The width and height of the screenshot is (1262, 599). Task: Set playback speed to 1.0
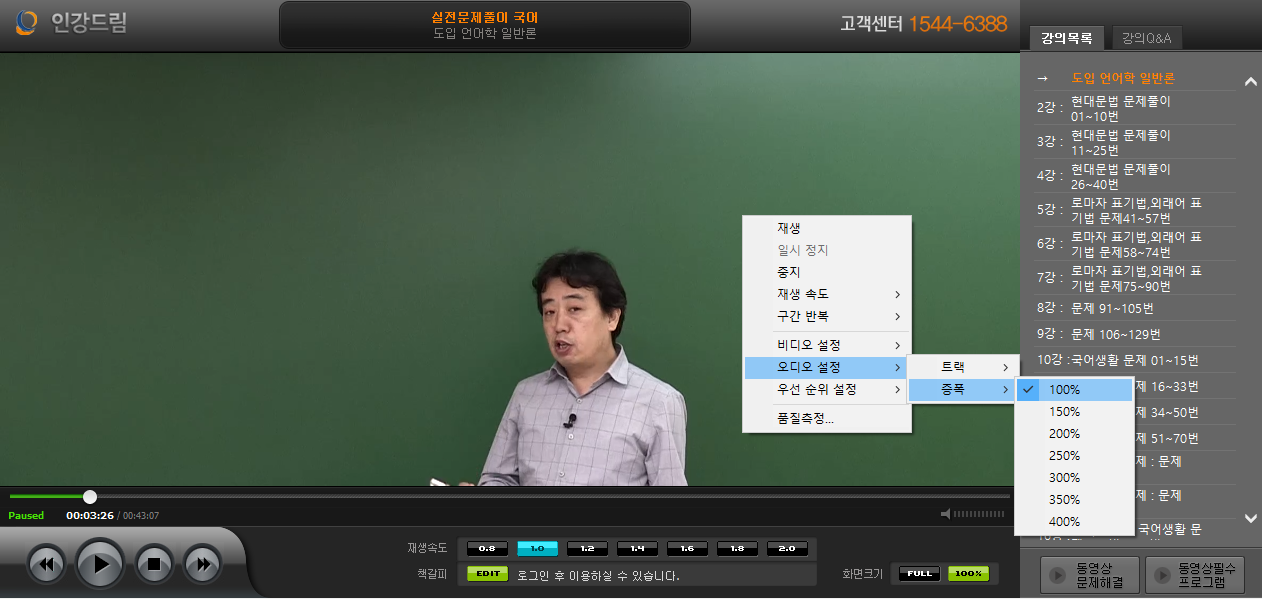tap(537, 548)
